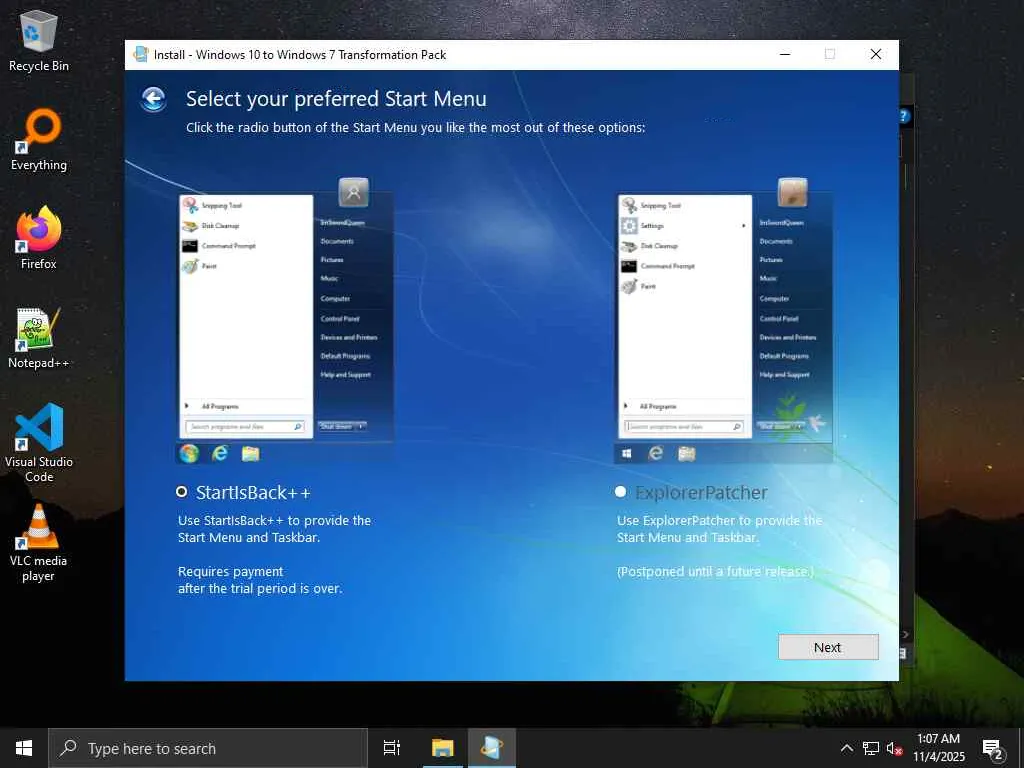Click the 'StartIsBack++' label text

(x=253, y=492)
